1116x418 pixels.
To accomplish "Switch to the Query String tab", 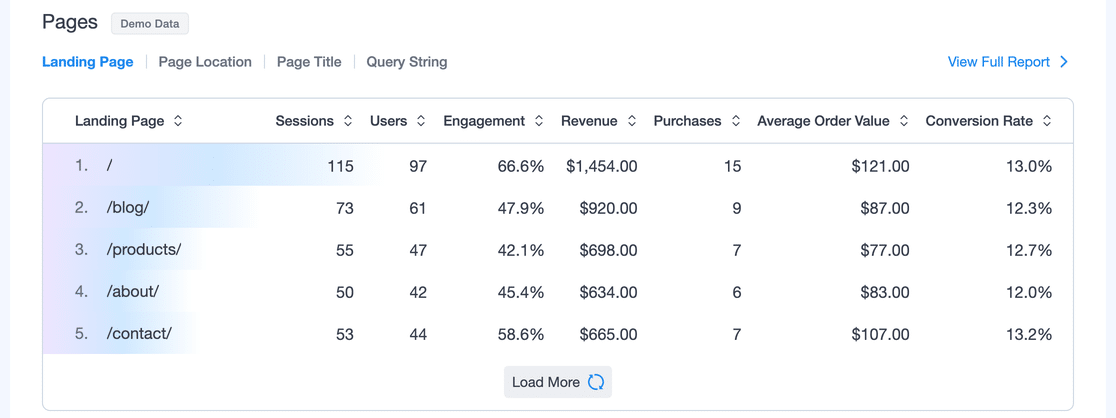I will click(x=407, y=62).
